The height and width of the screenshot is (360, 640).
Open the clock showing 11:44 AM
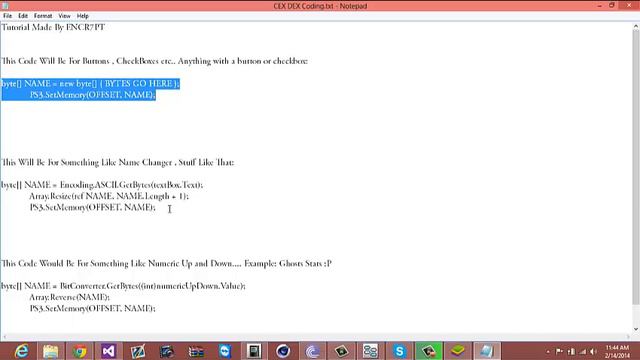coord(617,351)
